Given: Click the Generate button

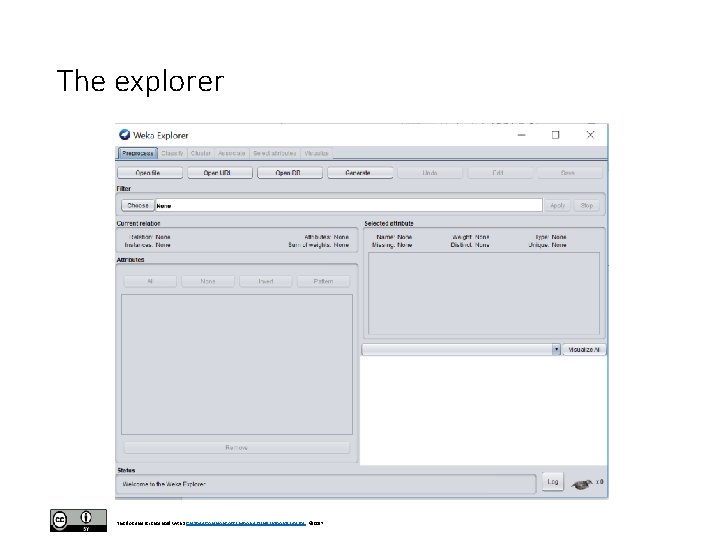Looking at the screenshot, I should point(360,173).
